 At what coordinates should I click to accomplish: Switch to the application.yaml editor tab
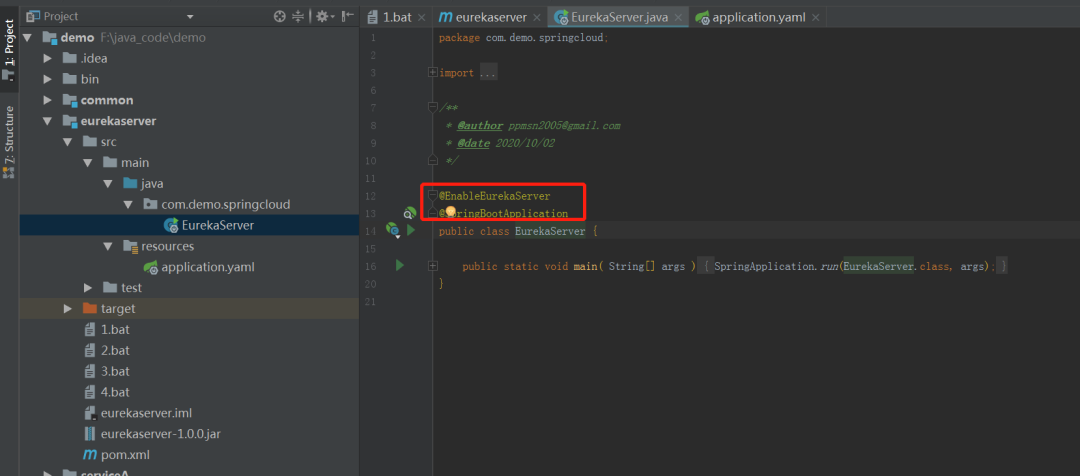pos(758,17)
